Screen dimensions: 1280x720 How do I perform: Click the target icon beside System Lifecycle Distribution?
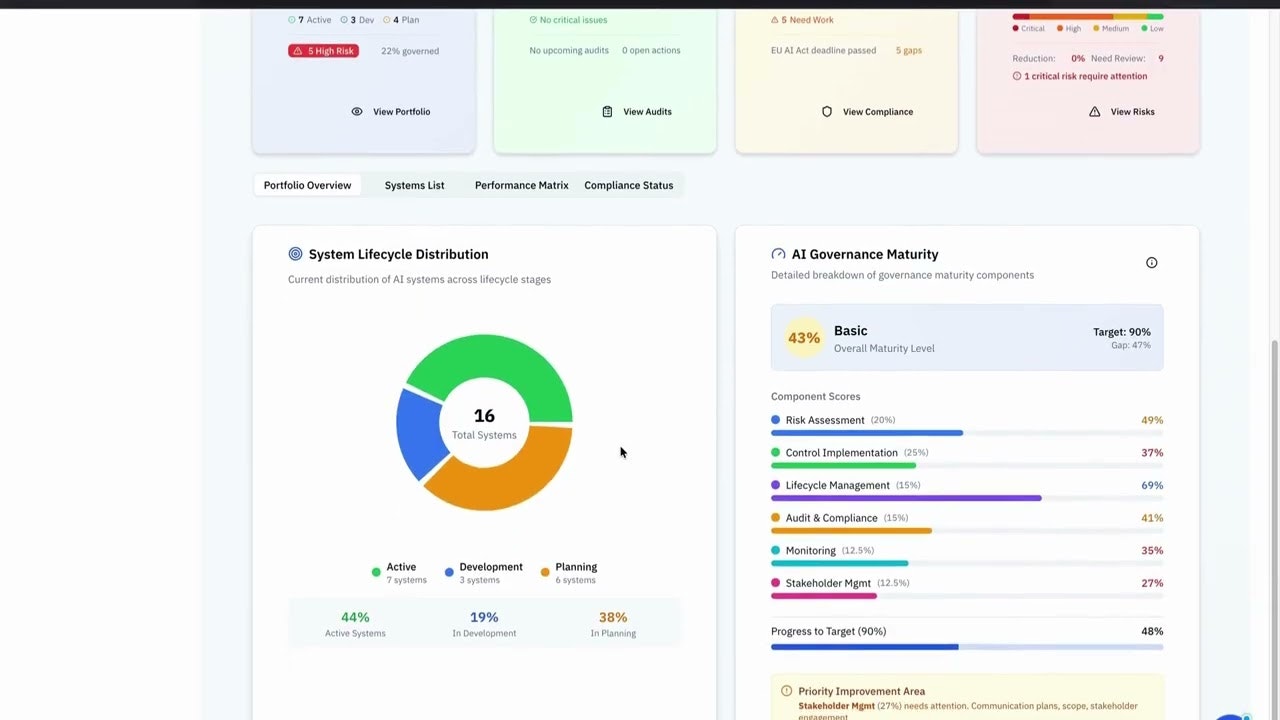(x=294, y=254)
